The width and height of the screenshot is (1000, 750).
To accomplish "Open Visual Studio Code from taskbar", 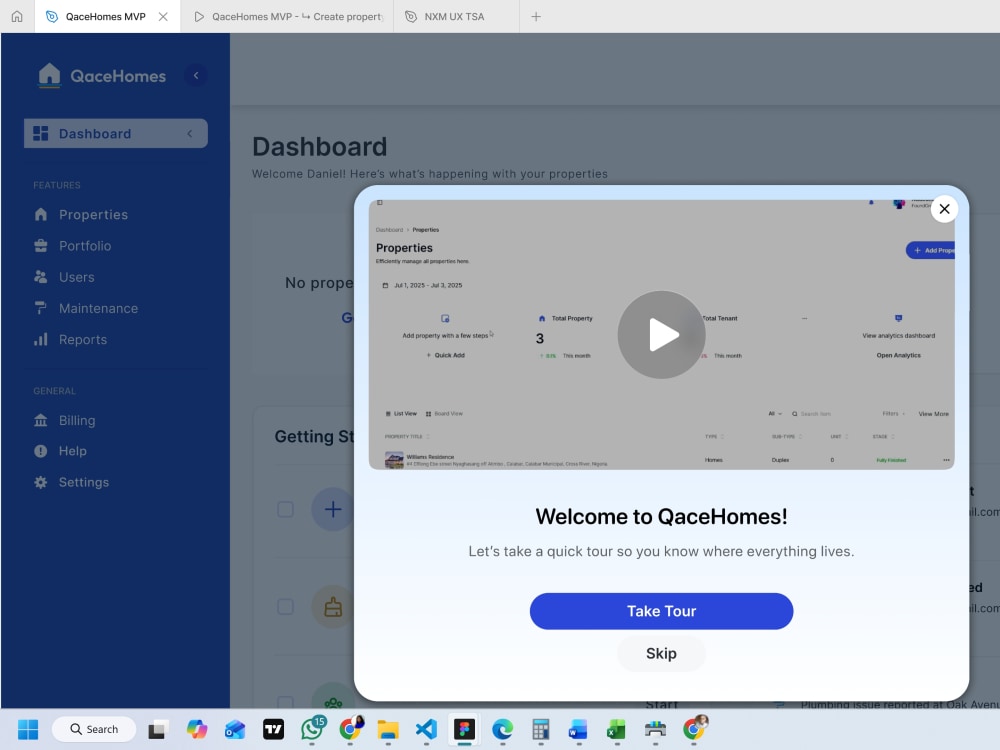I will [426, 729].
